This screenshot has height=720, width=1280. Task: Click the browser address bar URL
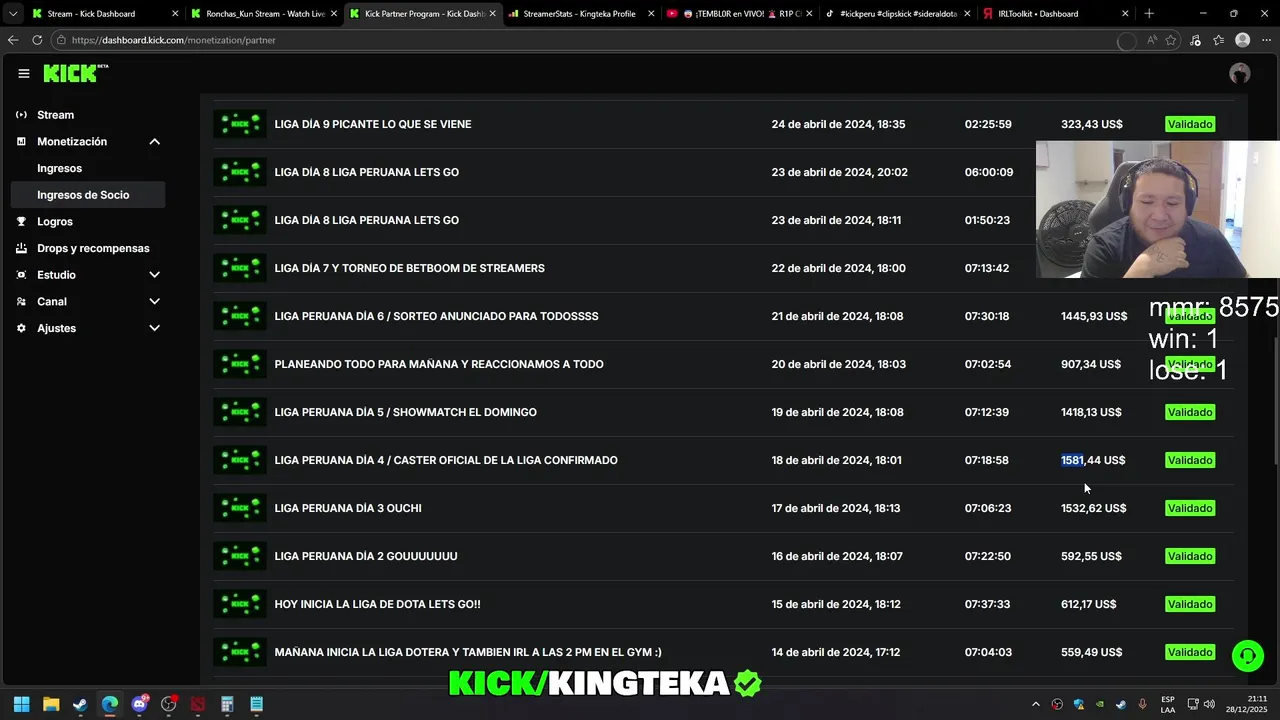[174, 40]
